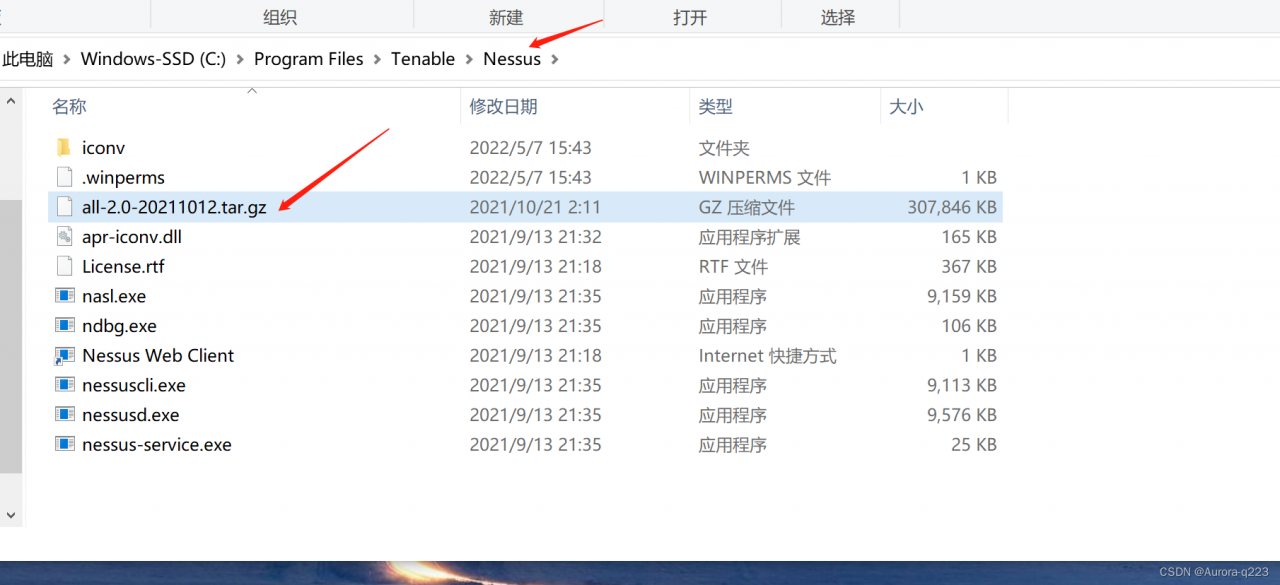Select the file name "nessus-service.exe"
The image size is (1280, 585).
click(157, 445)
